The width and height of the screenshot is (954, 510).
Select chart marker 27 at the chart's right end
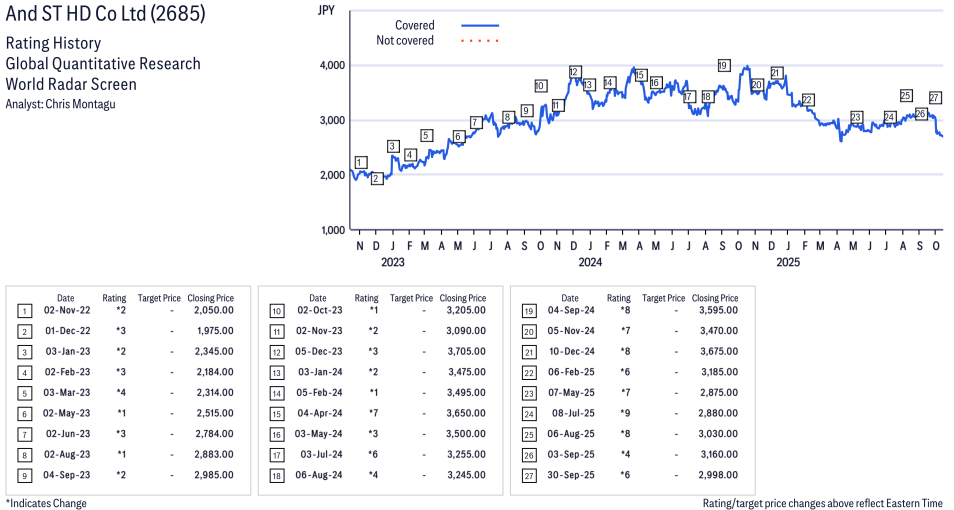[935, 98]
